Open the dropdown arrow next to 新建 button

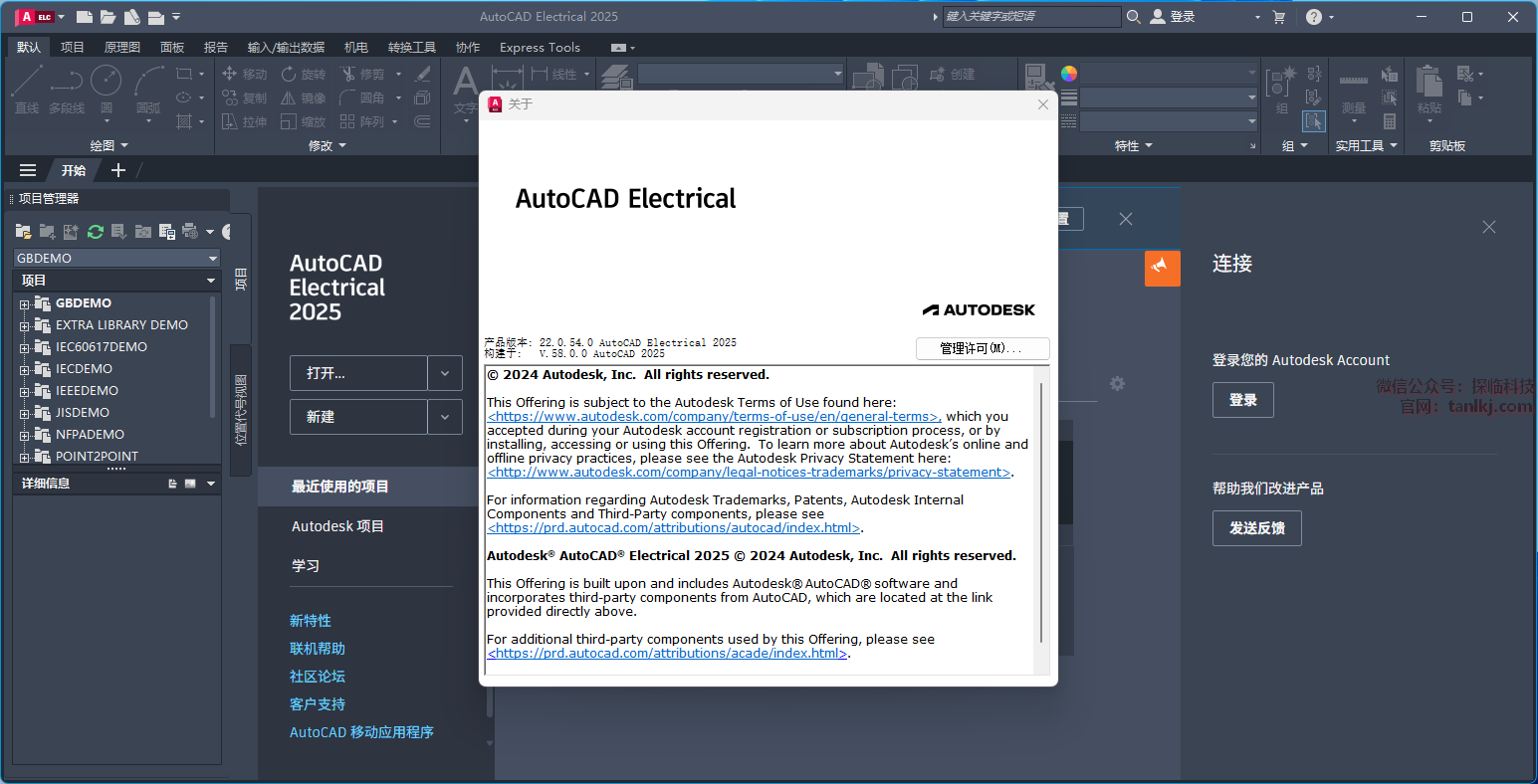pyautogui.click(x=445, y=417)
